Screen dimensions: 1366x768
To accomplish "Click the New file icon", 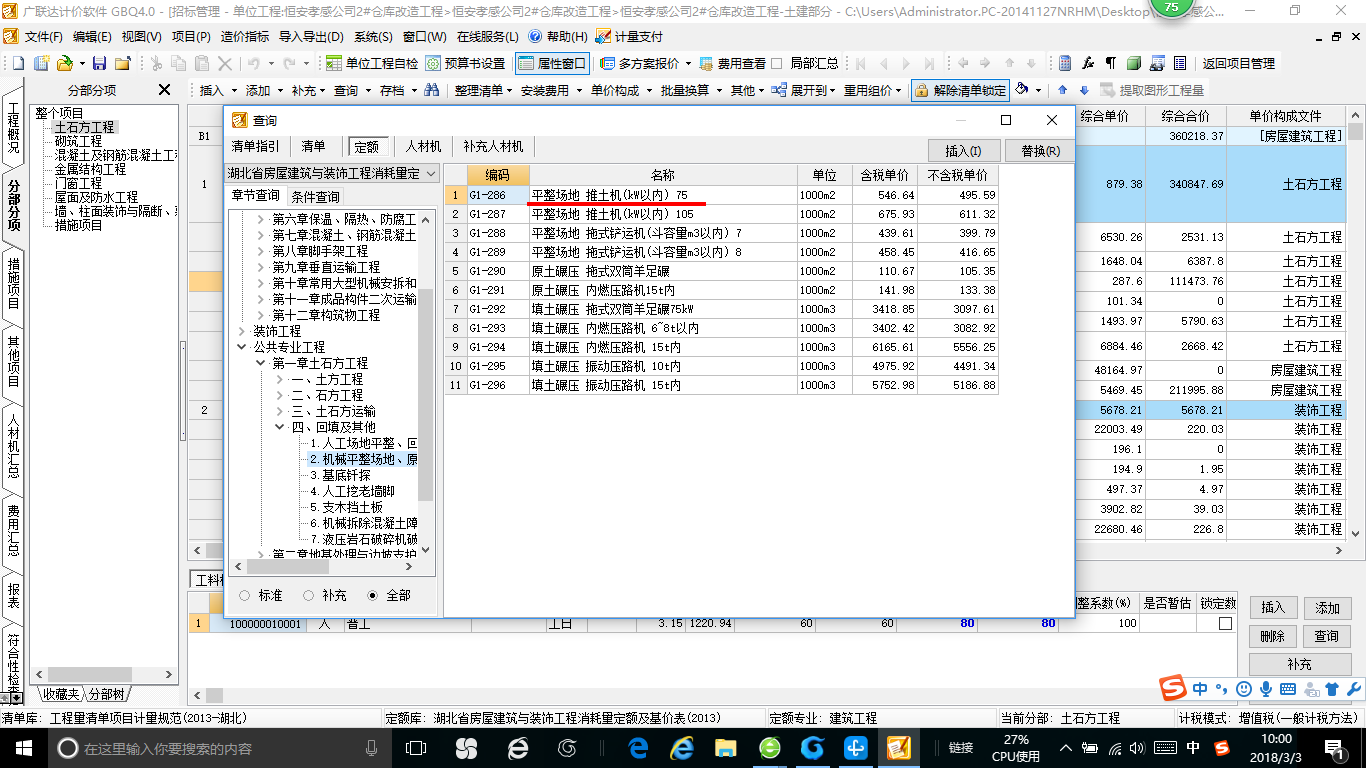I will 17,63.
